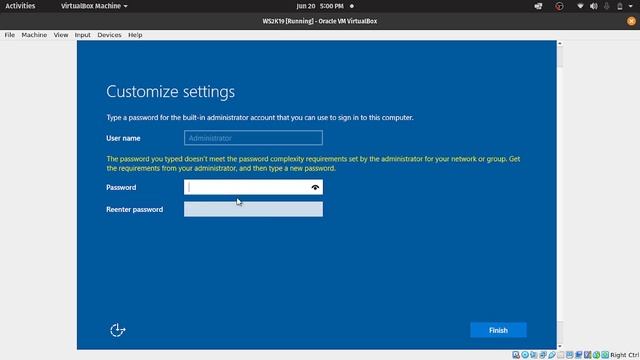Screen dimensions: 640x360
Task: Click the audio indicator in VirtualBox status bar
Action: (x=533, y=355)
